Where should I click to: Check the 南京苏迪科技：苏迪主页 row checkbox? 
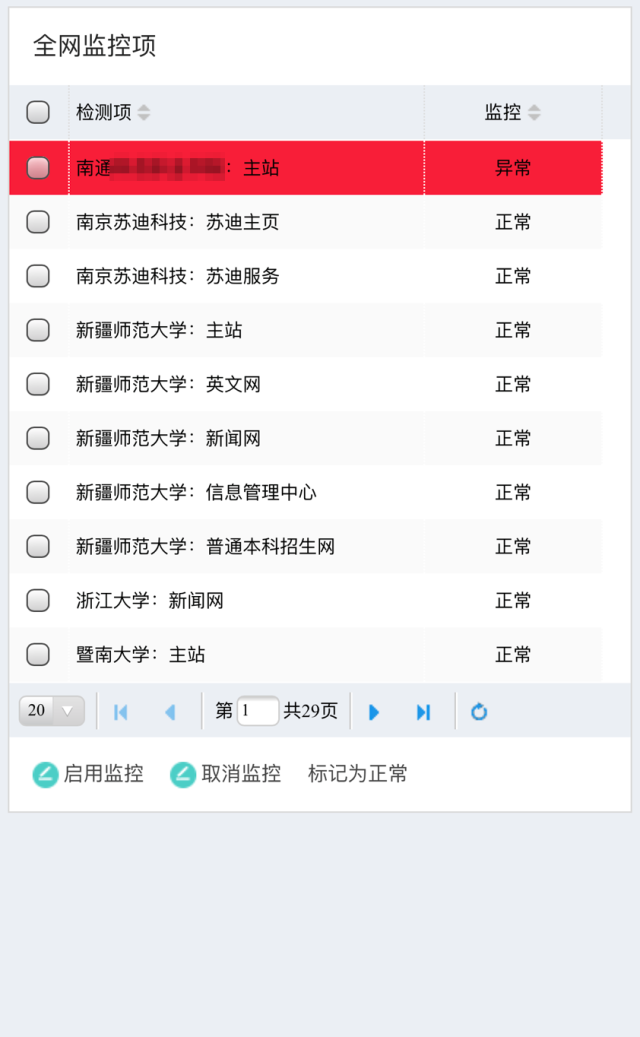click(x=38, y=222)
